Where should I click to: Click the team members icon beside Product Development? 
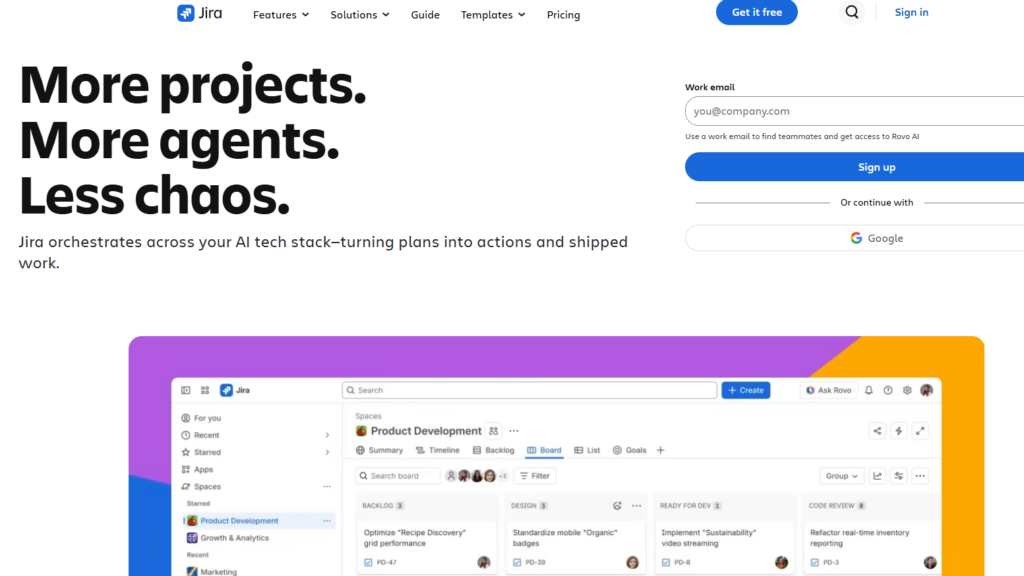[x=494, y=431]
